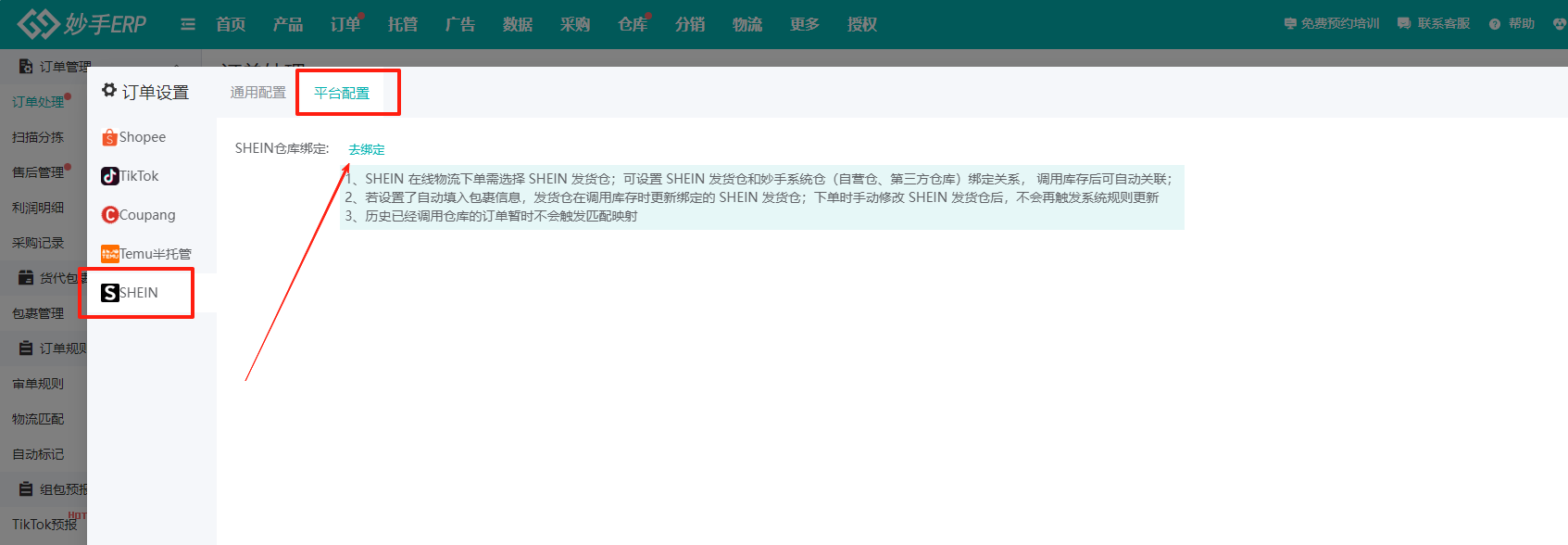Click 订单设置 panel title

point(155,92)
